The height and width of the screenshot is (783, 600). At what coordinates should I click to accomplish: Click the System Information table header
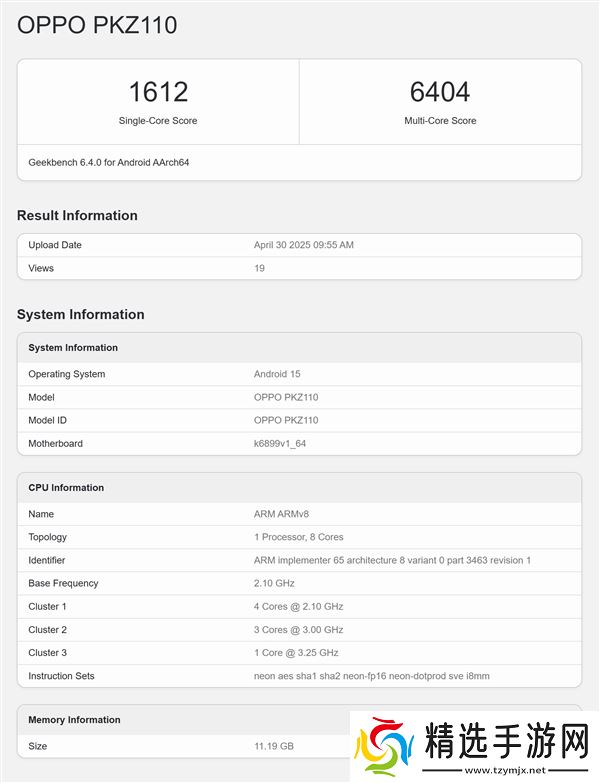coord(73,348)
